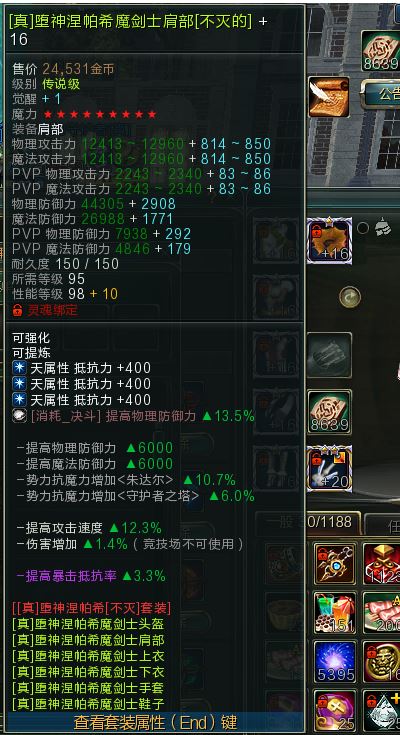
Task: Select the golden key-shaped item with blue gem
Action: coord(335,563)
